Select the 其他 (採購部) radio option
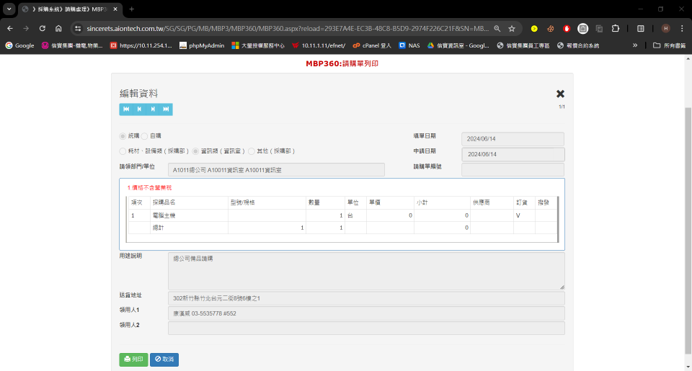The width and height of the screenshot is (692, 371). point(251,151)
